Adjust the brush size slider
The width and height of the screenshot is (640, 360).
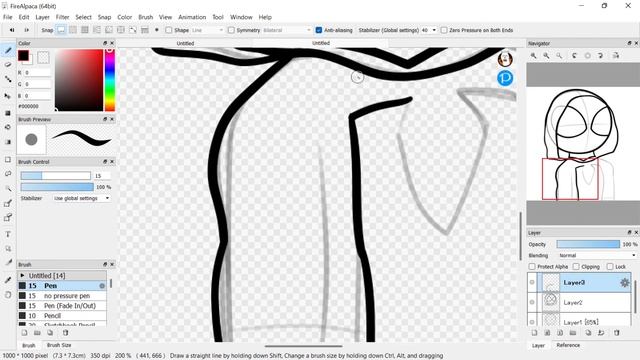[x=56, y=176]
